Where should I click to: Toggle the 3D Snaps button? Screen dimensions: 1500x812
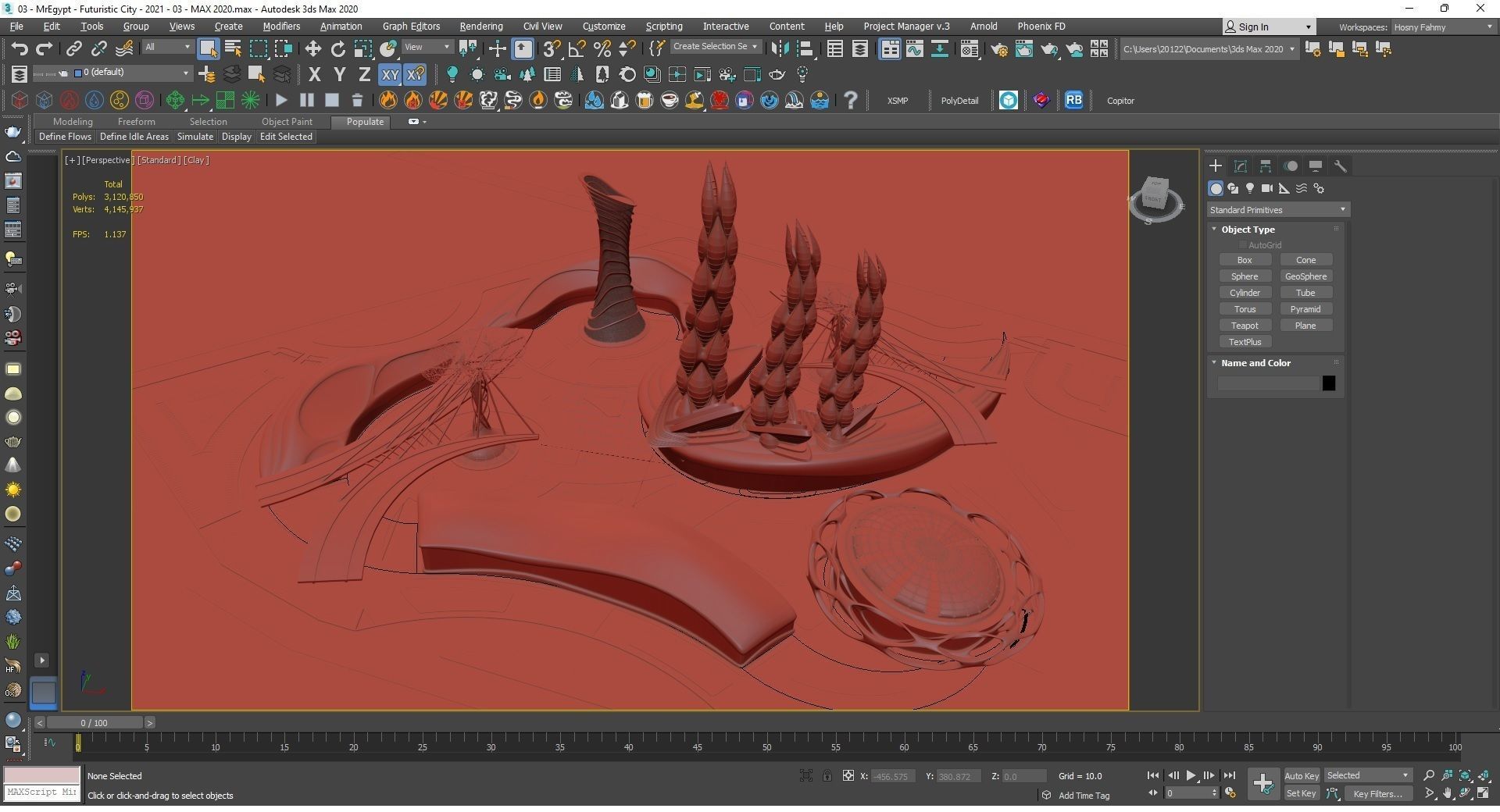click(552, 48)
